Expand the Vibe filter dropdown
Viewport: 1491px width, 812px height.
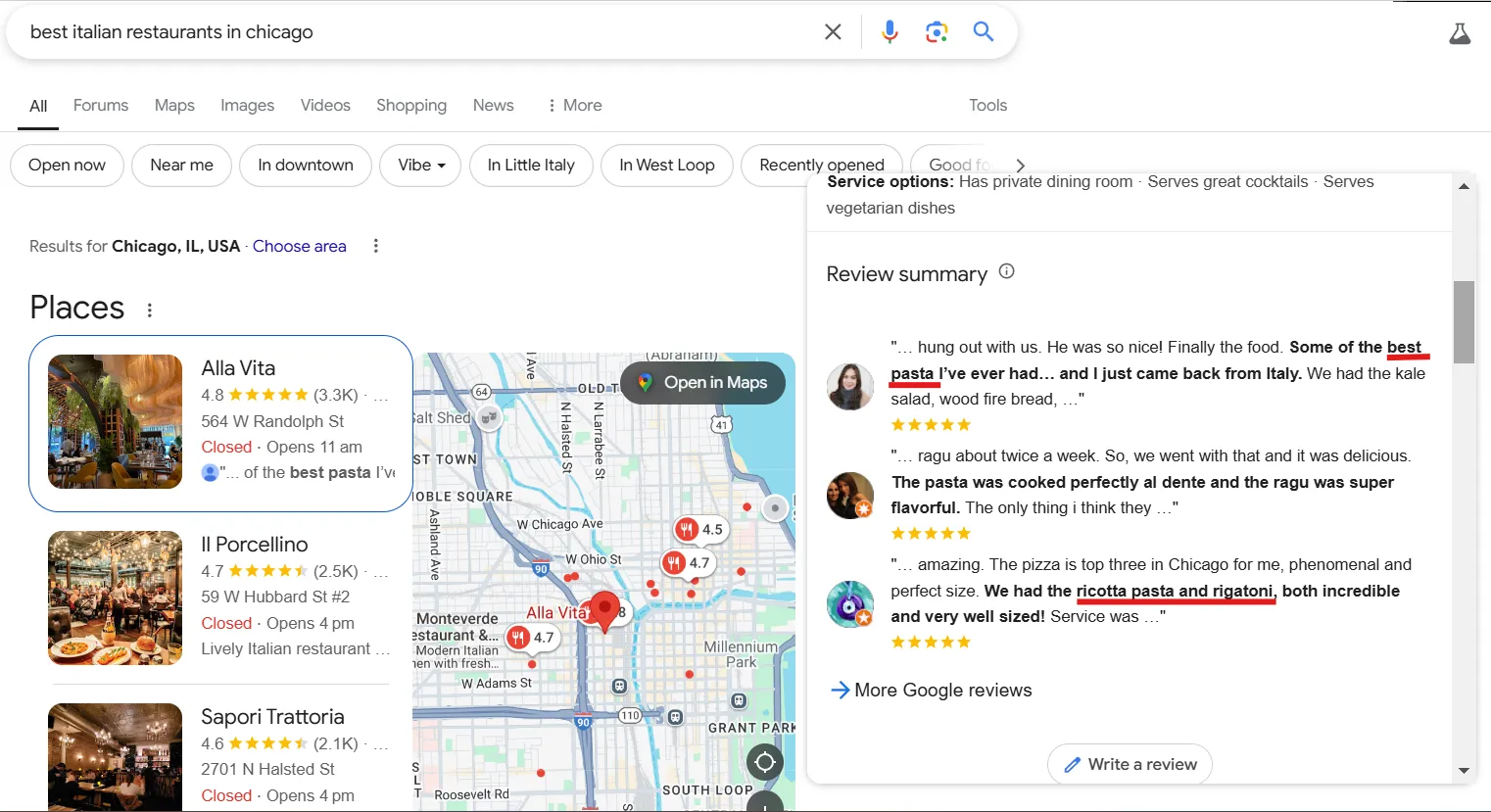[420, 165]
